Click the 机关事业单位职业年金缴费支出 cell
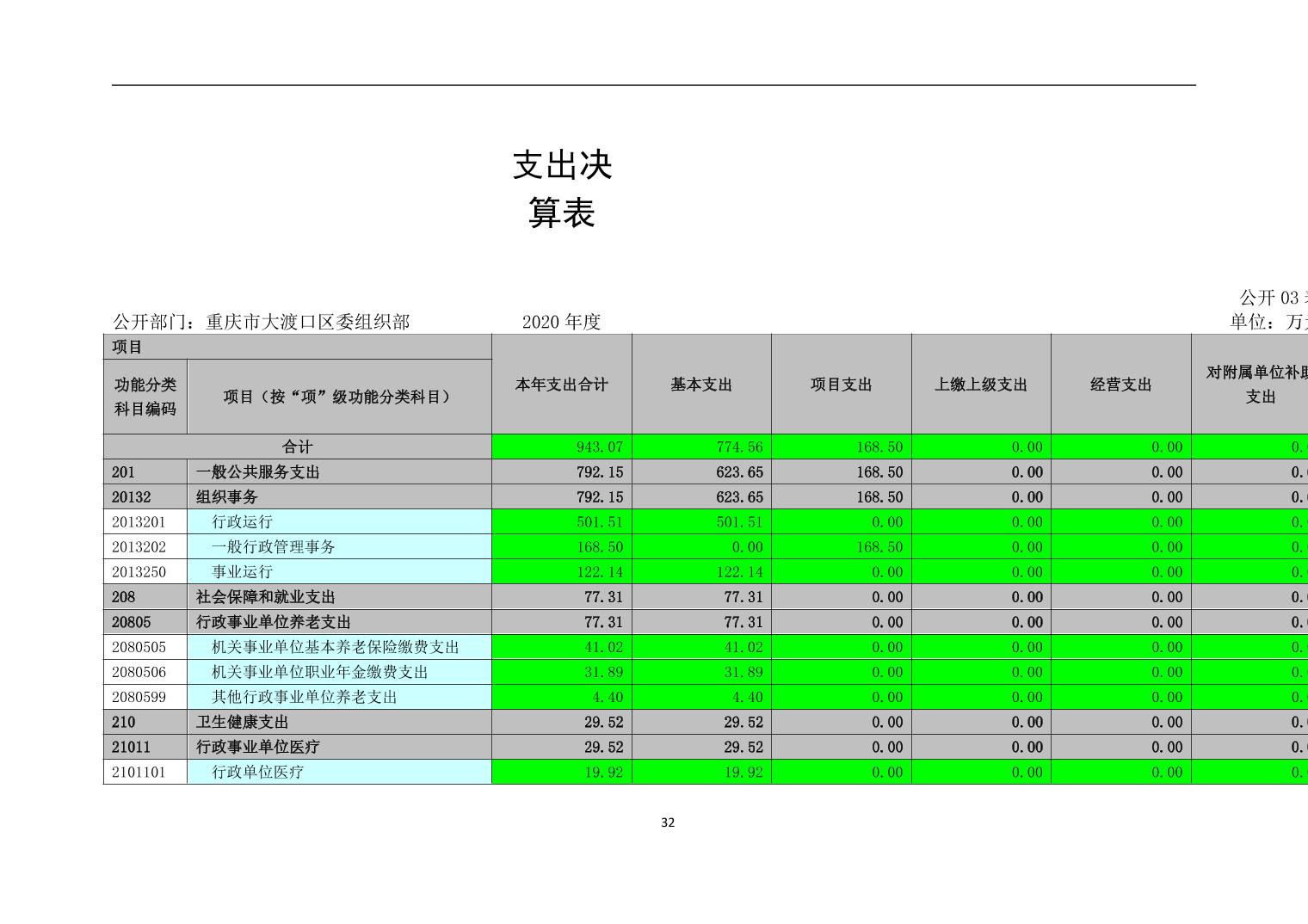Viewport: 1308px width, 924px height. coord(320,672)
